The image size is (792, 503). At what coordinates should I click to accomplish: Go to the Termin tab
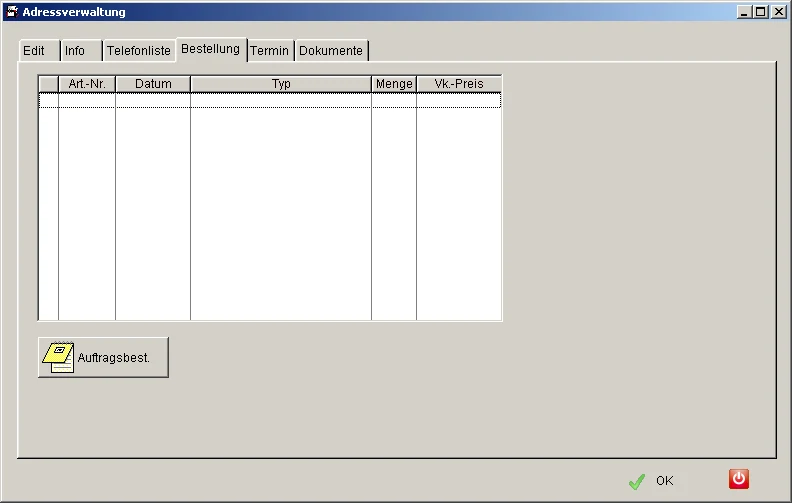pos(269,51)
